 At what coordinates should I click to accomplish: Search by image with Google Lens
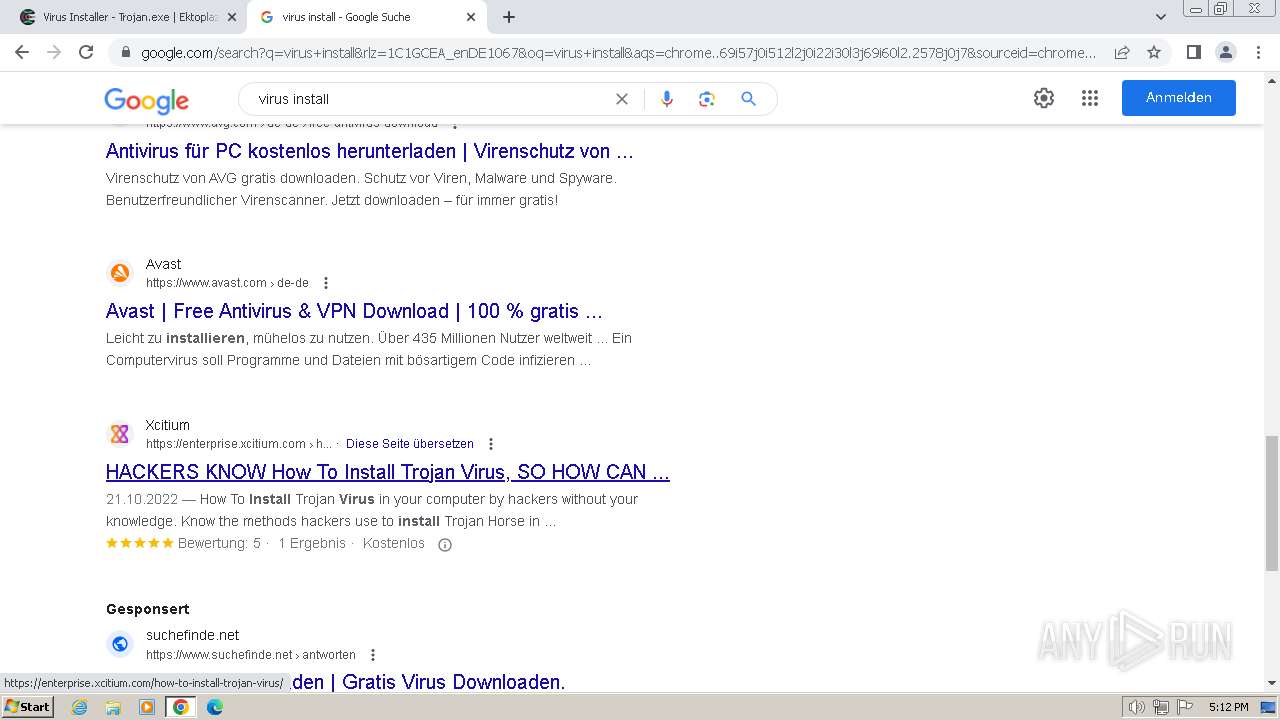707,99
